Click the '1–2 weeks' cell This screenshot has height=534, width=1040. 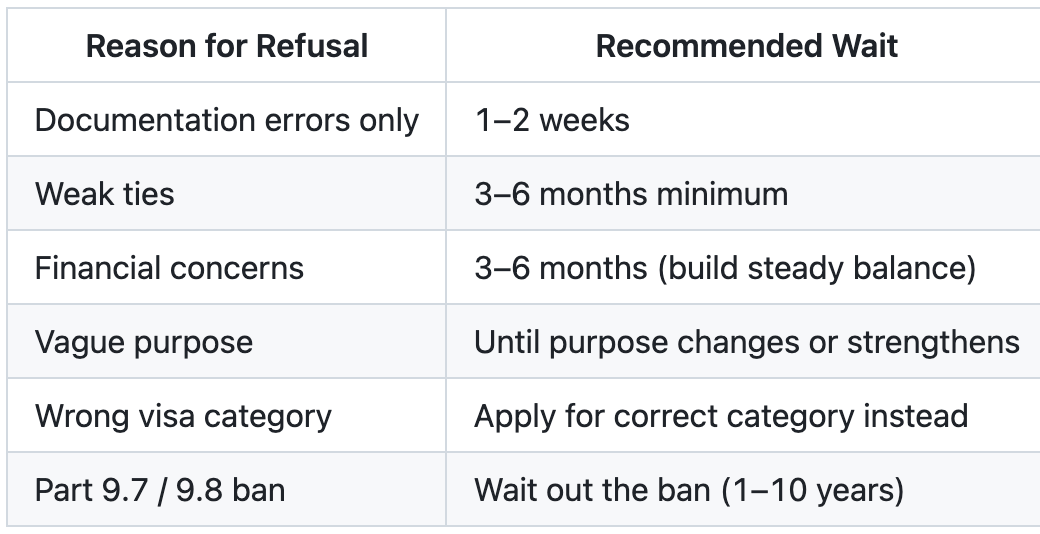click(x=743, y=120)
